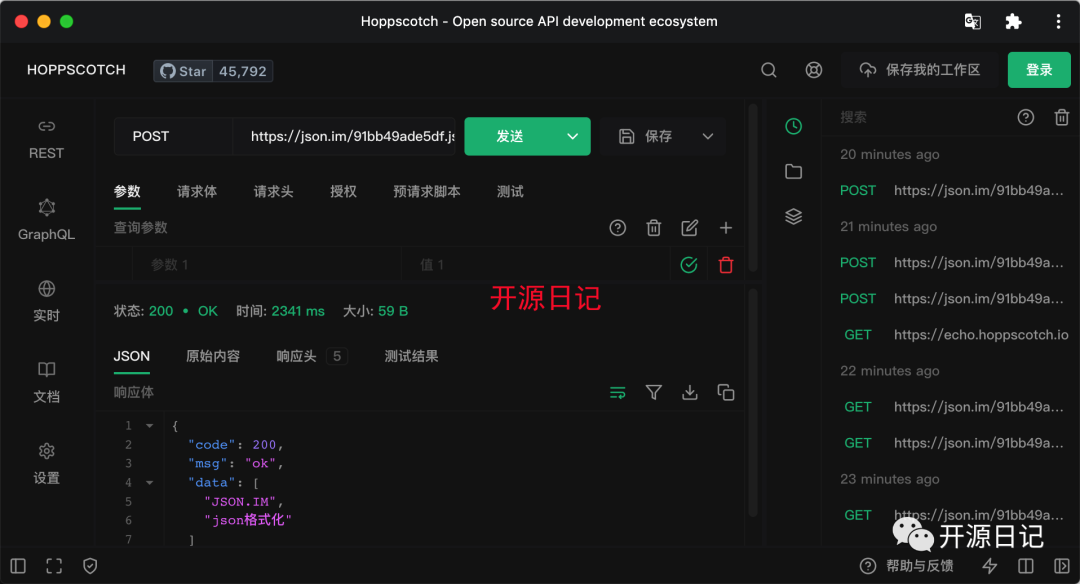Select the JSON response tab

point(132,357)
